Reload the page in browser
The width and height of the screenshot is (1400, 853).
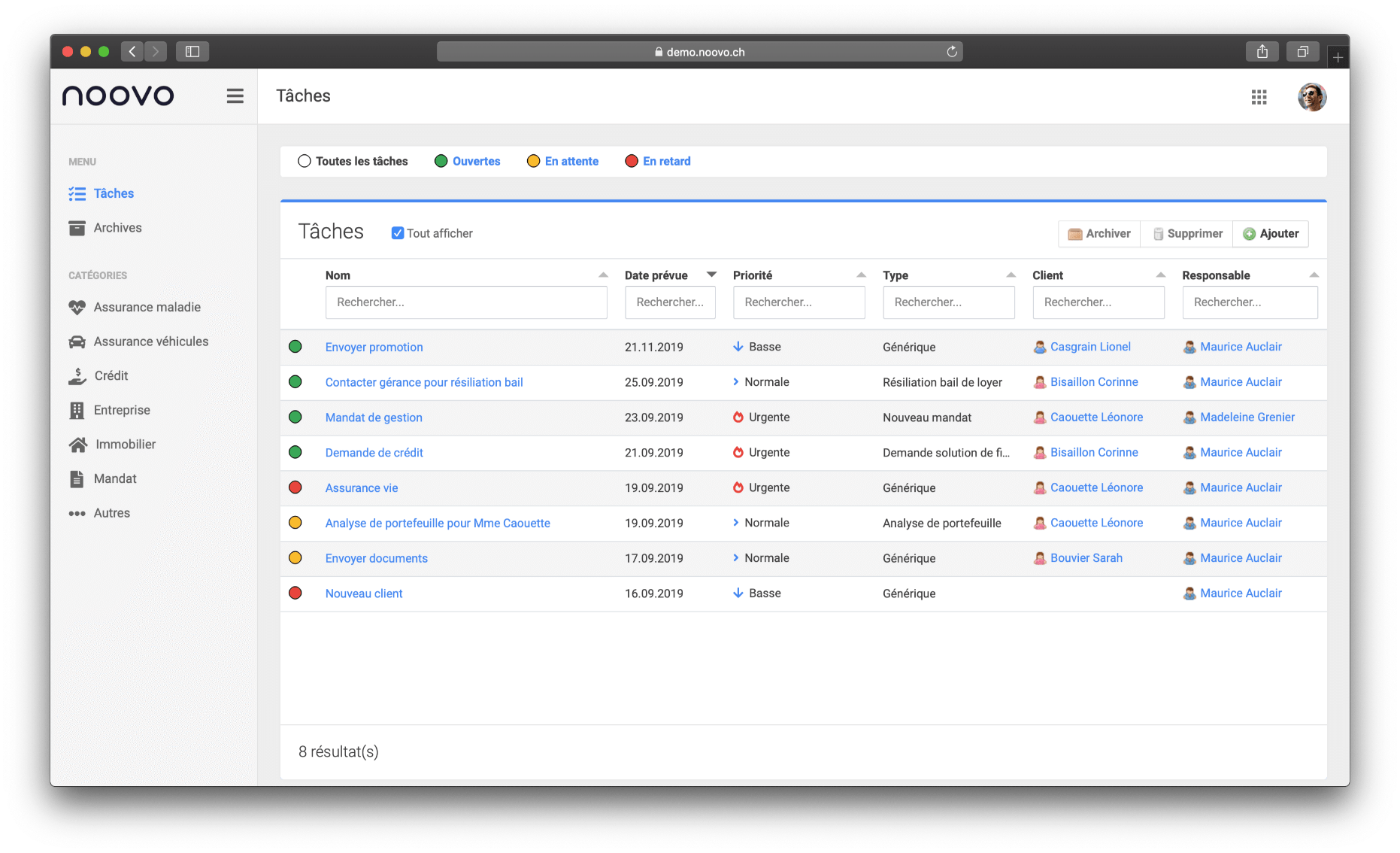951,52
